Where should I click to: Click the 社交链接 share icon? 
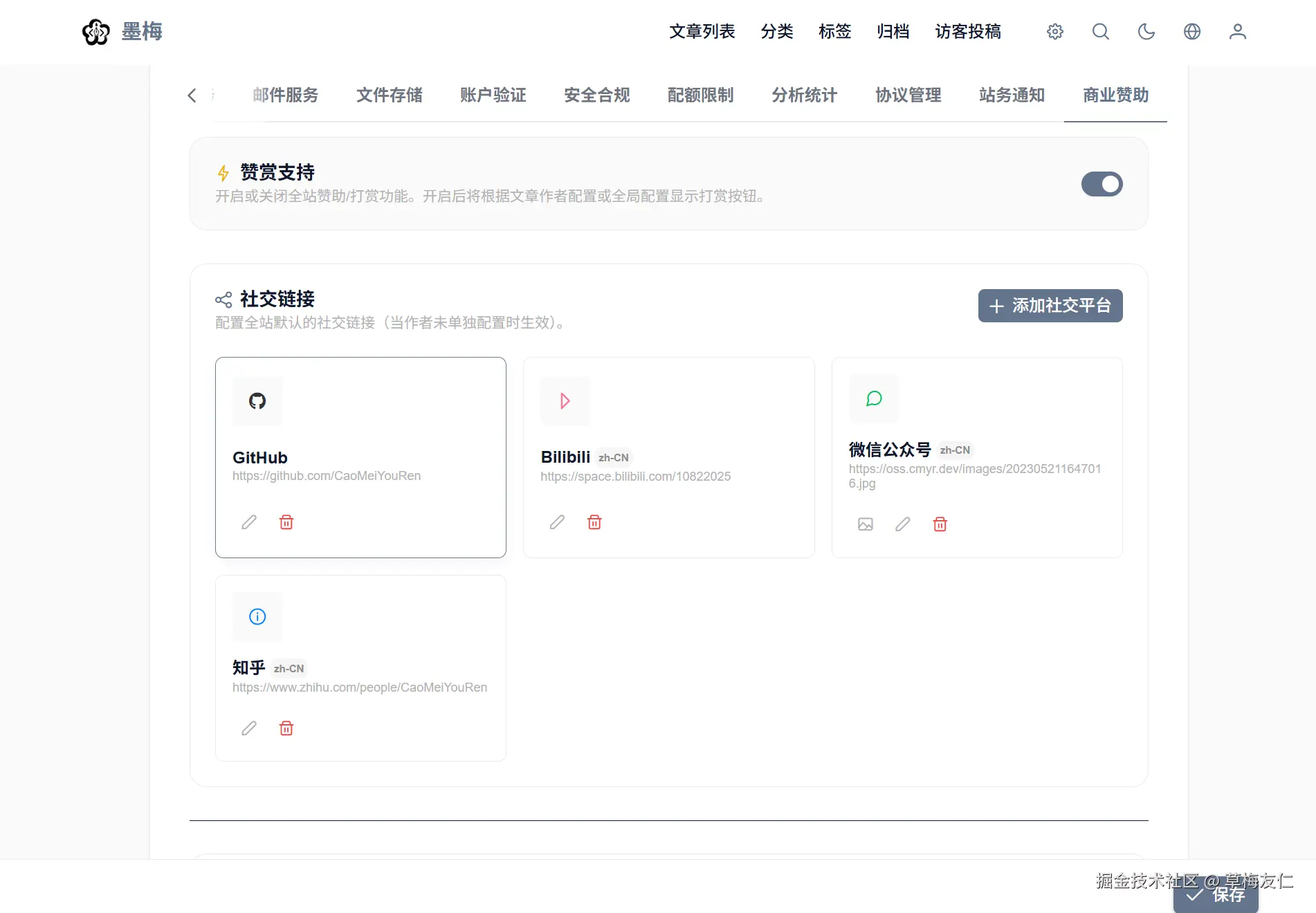point(223,299)
